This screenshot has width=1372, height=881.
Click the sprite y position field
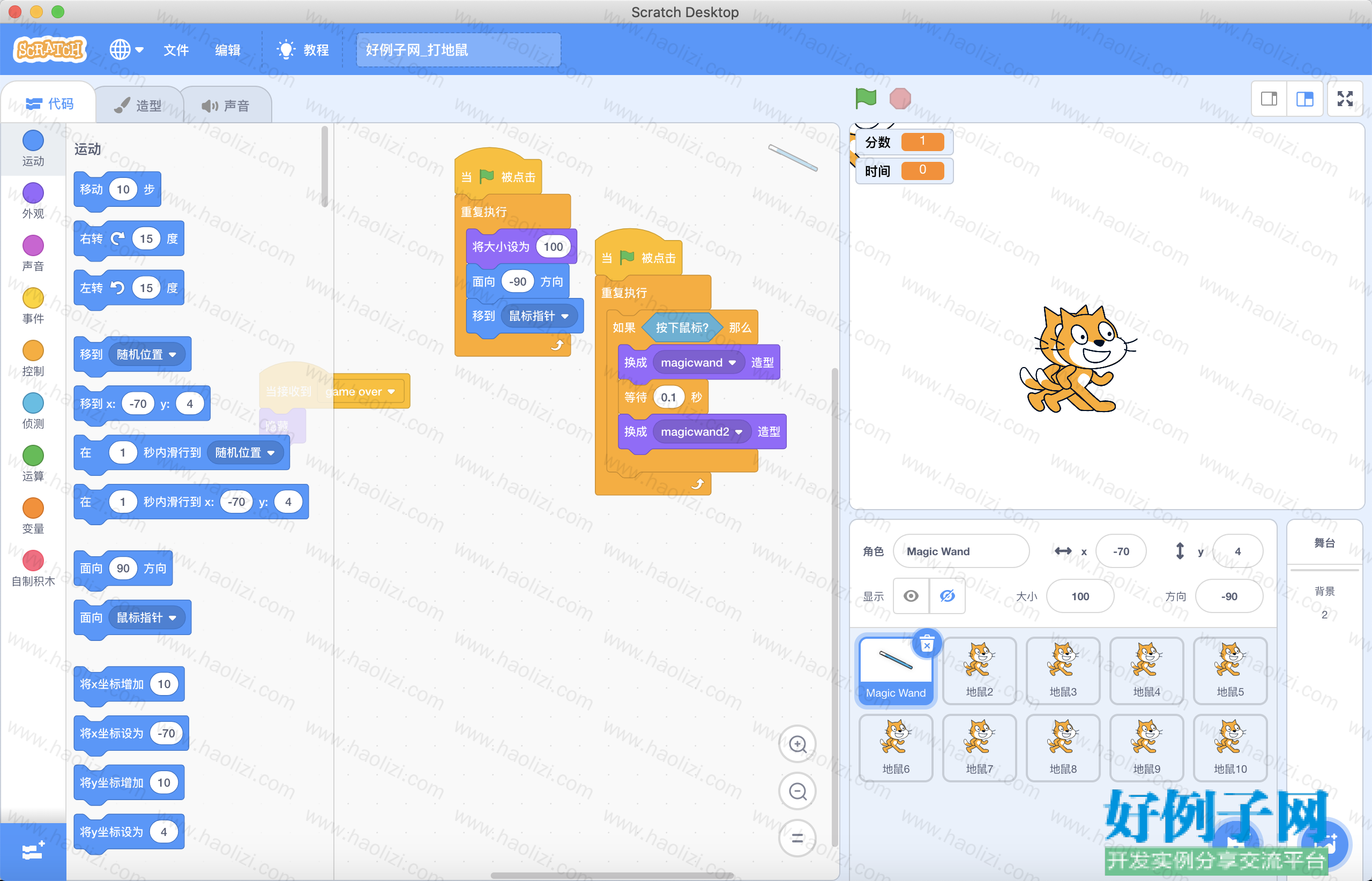point(1237,551)
